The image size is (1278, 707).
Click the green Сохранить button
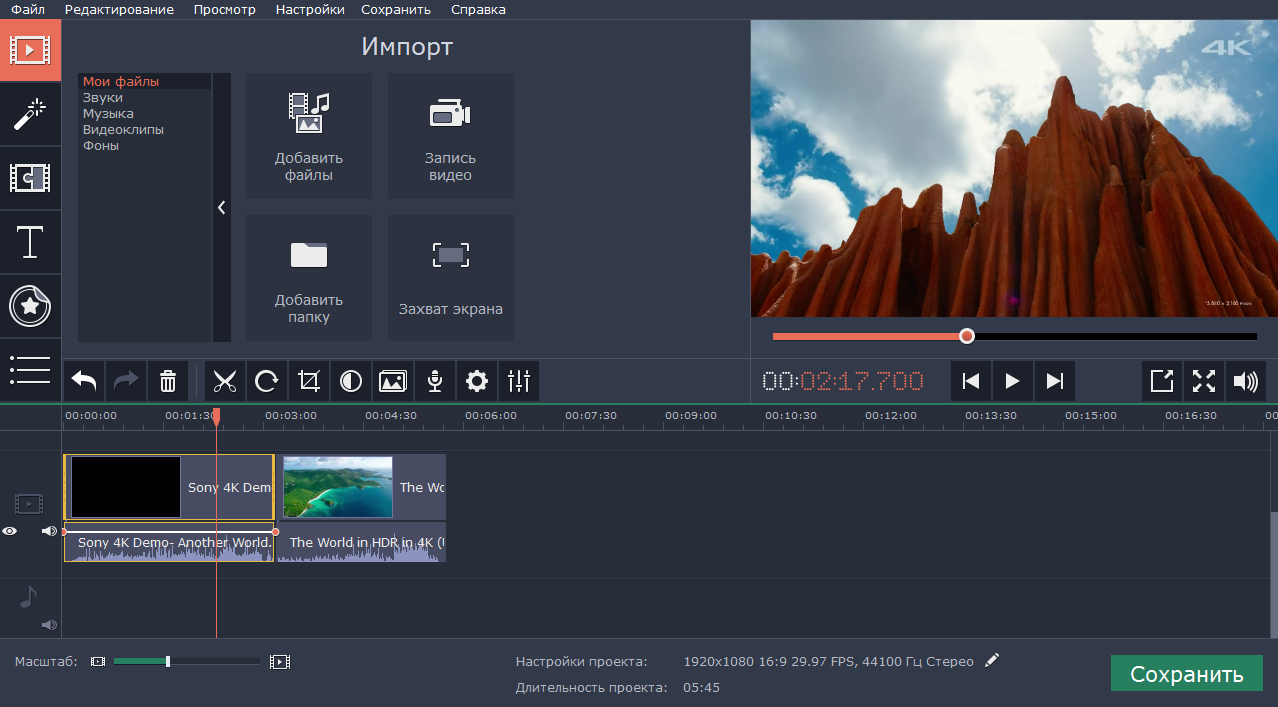(x=1186, y=674)
